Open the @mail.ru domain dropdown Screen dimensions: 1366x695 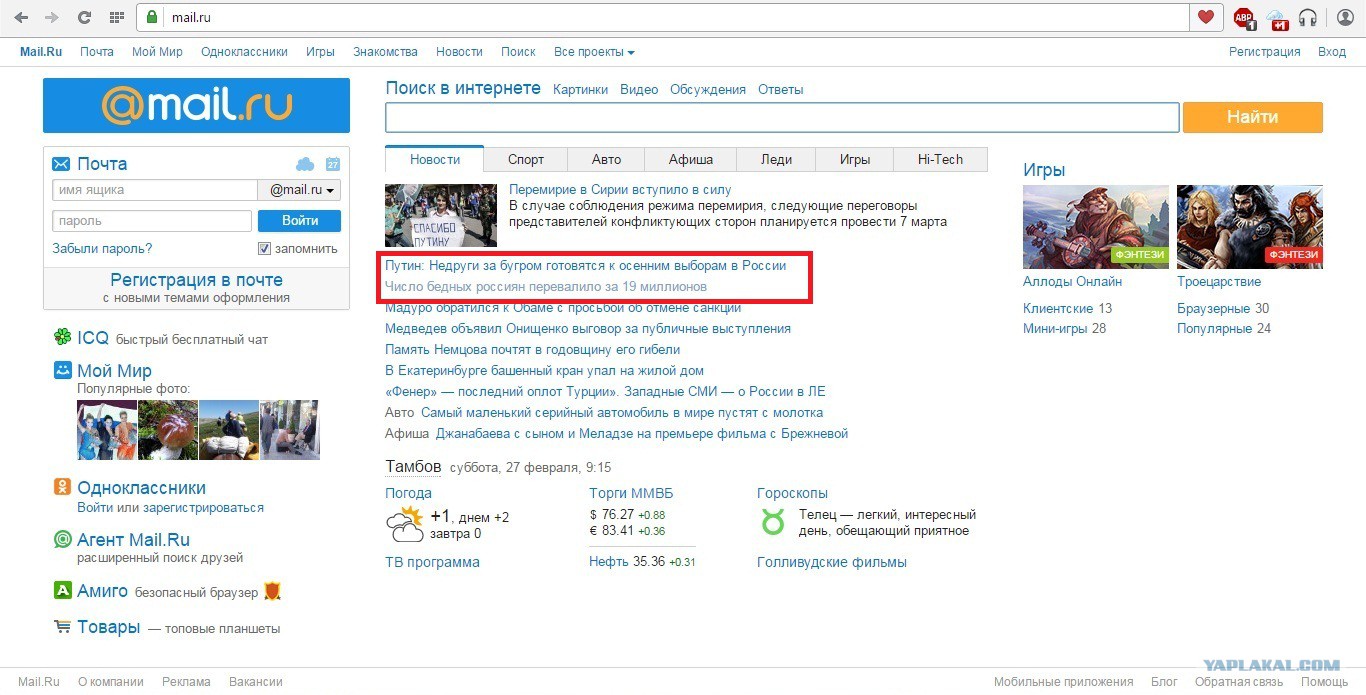tap(300, 190)
